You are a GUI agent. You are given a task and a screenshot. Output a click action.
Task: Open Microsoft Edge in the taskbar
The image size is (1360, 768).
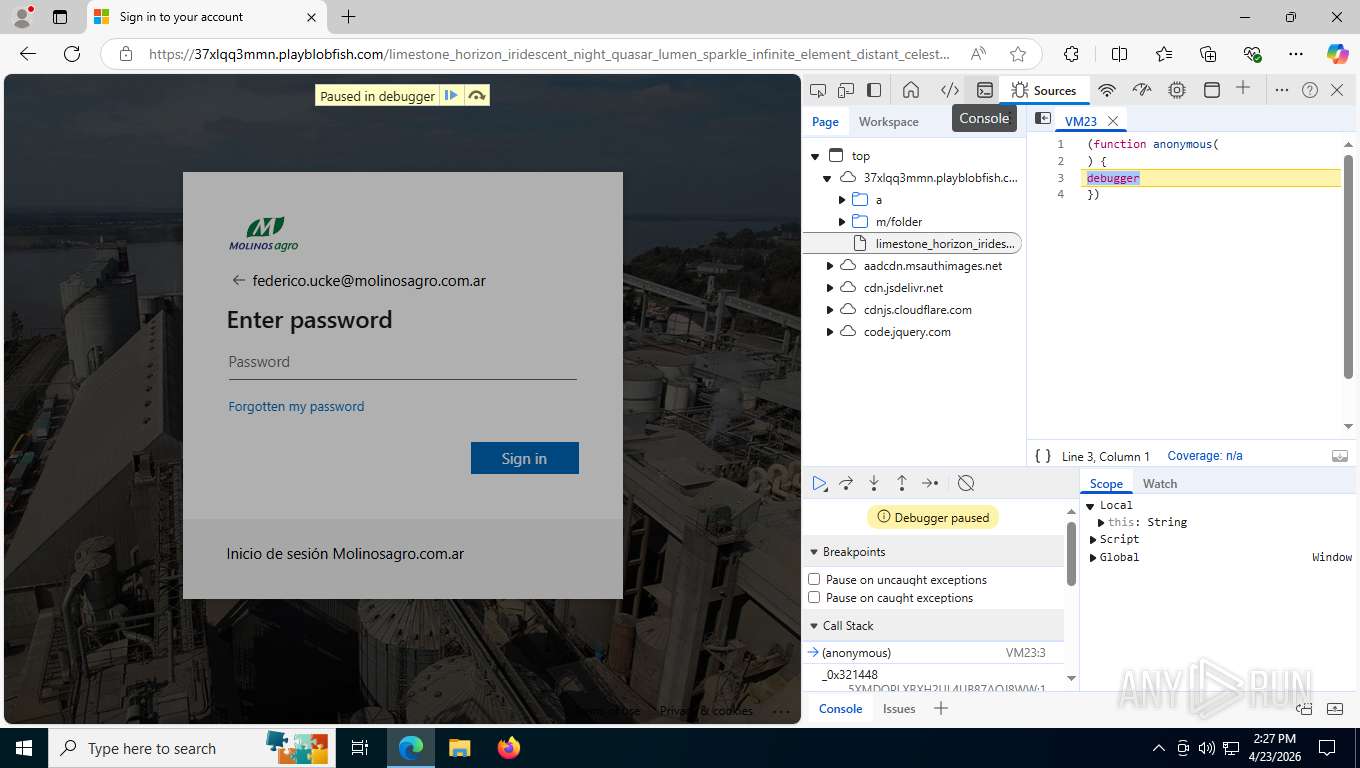point(410,748)
